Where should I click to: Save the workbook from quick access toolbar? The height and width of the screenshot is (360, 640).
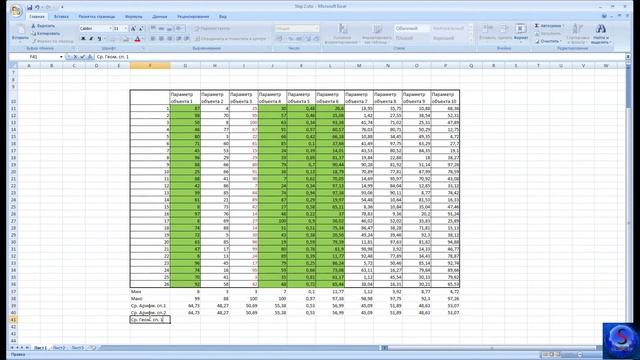pos(29,7)
